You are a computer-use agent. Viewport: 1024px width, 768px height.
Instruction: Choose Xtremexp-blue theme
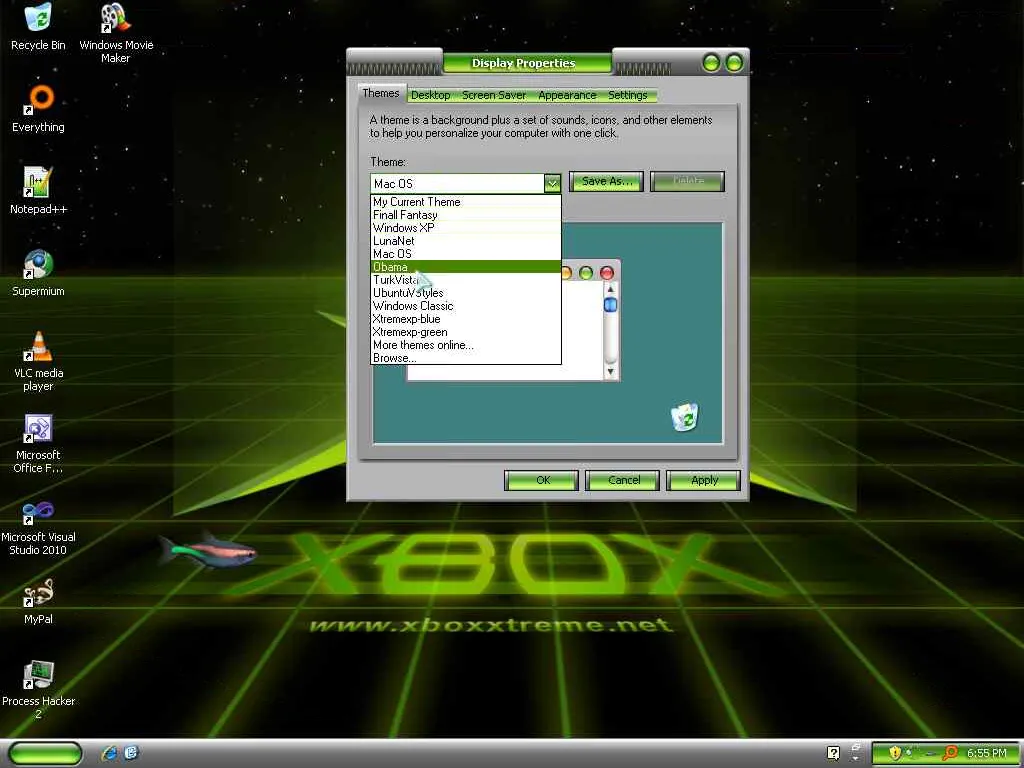pyautogui.click(x=466, y=319)
